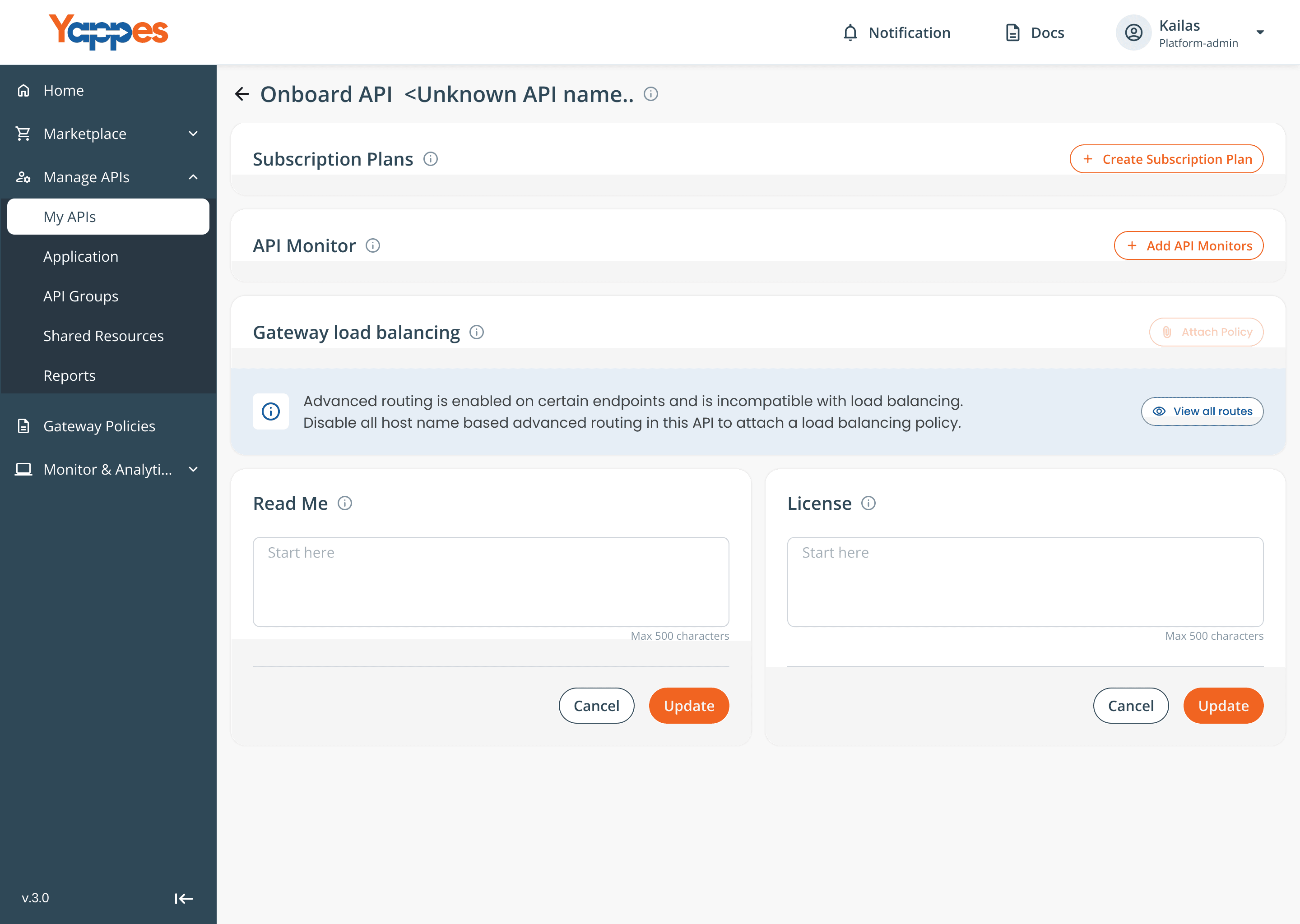Click the info icon in the routing banner
The image size is (1300, 924).
point(271,411)
